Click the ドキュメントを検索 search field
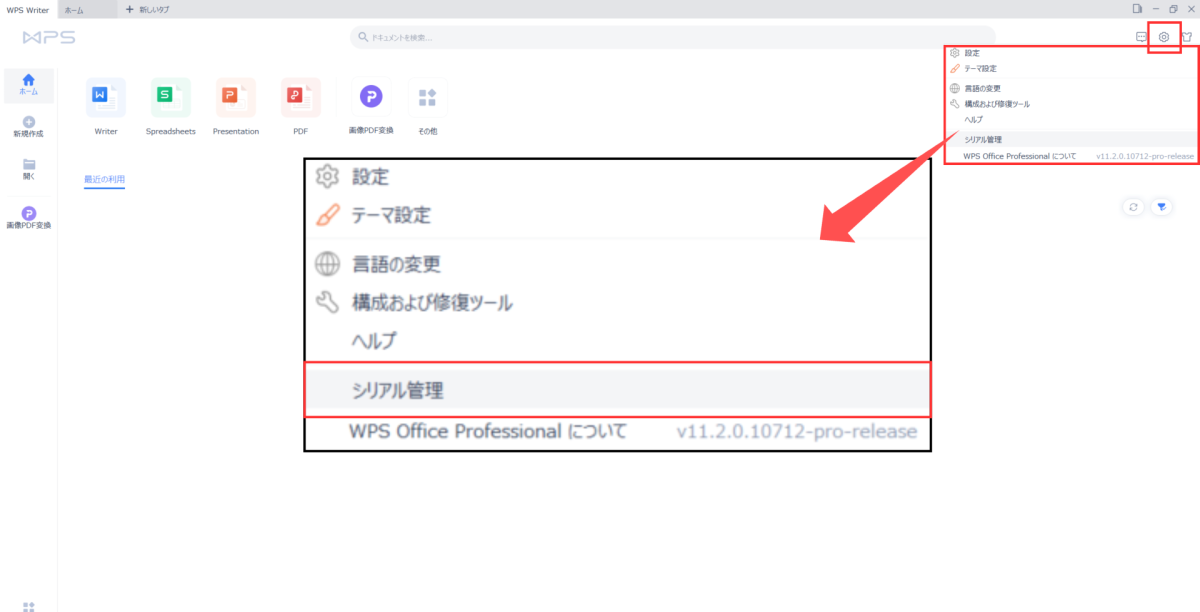Screen dimensions: 1200x612 click(672, 37)
